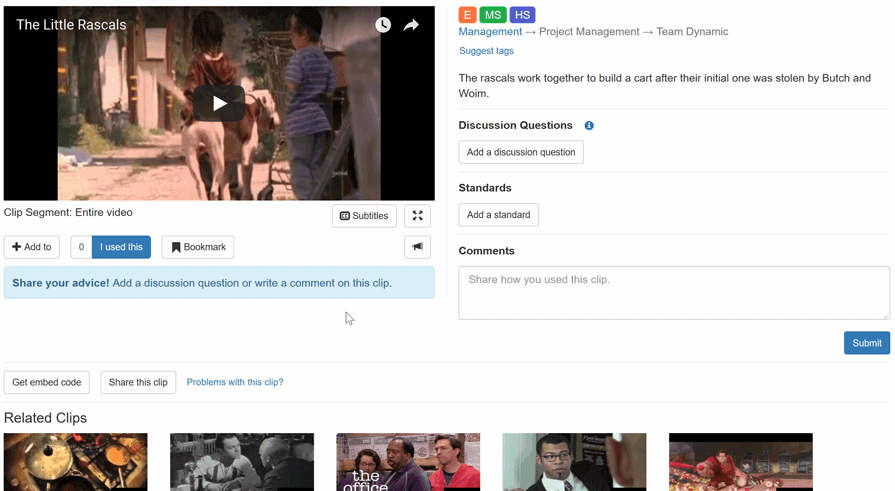Click Discussion Questions info icon
Viewport: 895px width, 491px height.
point(589,126)
